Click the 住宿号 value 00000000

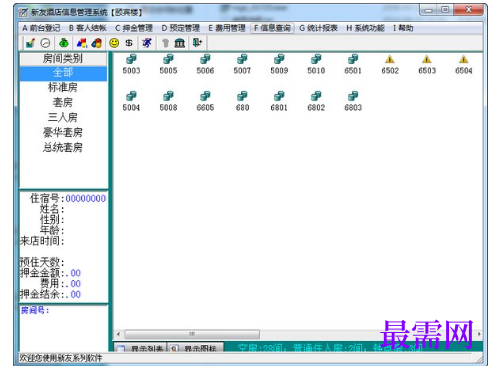click(86, 199)
